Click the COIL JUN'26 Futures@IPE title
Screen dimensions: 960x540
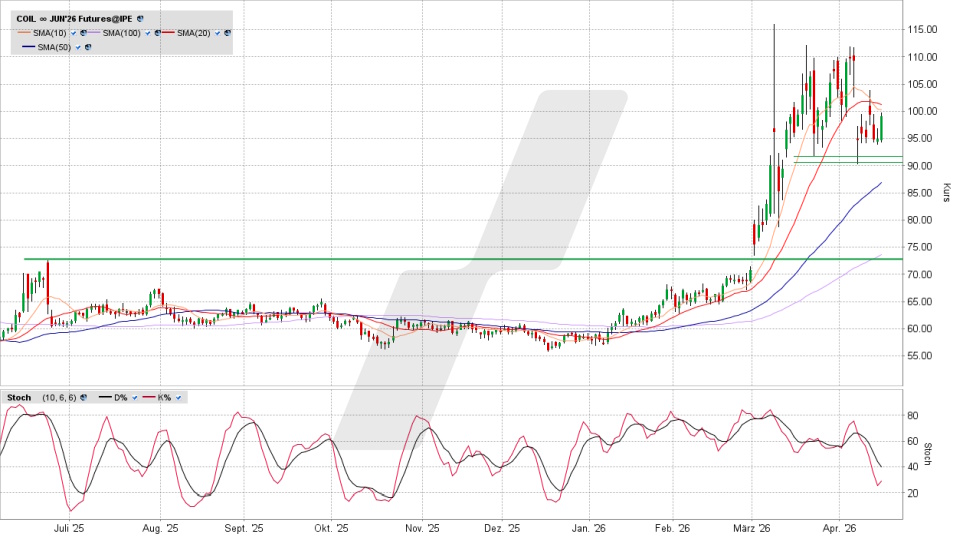coord(73,19)
